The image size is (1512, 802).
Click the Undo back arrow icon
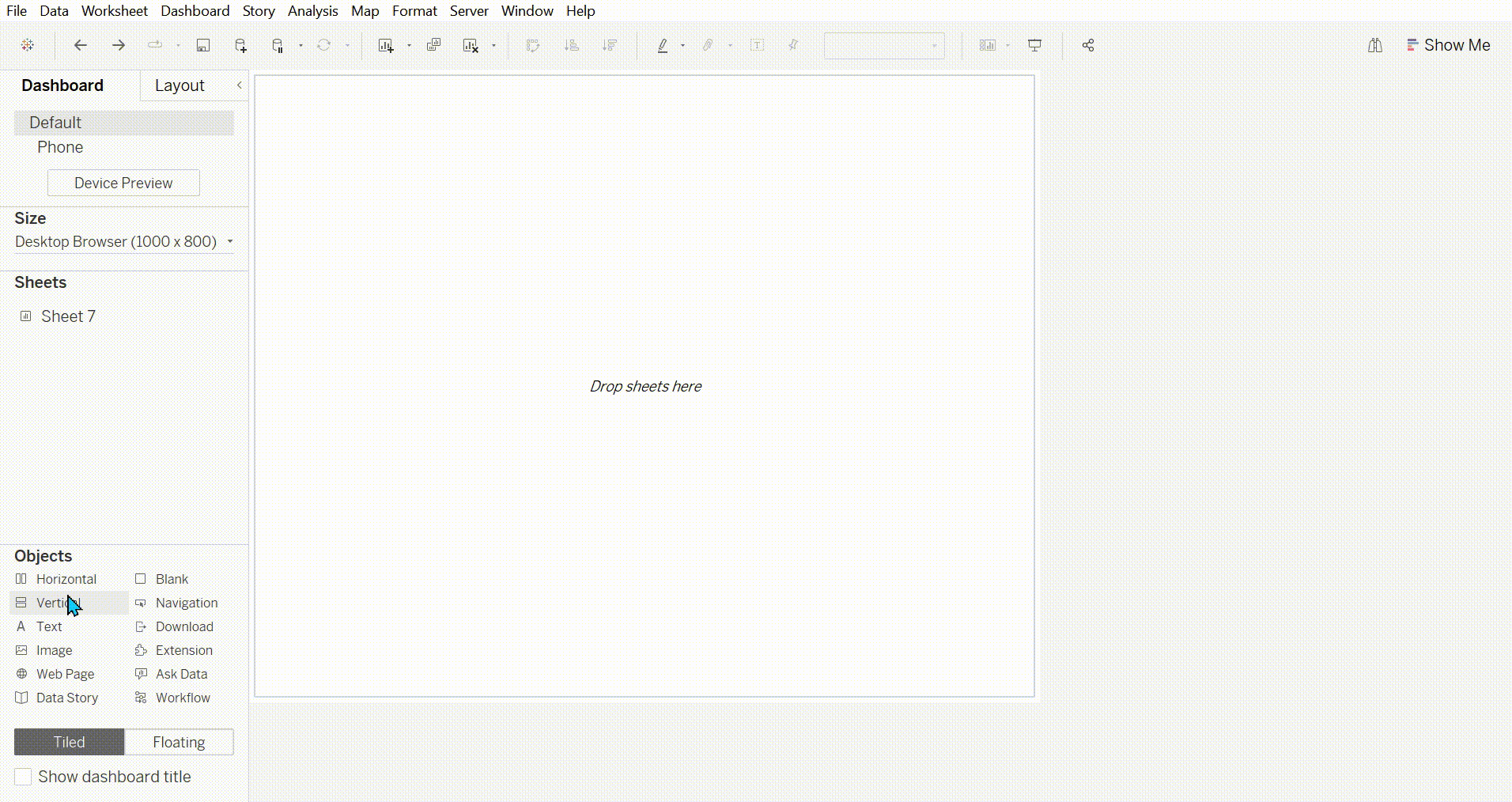(80, 45)
